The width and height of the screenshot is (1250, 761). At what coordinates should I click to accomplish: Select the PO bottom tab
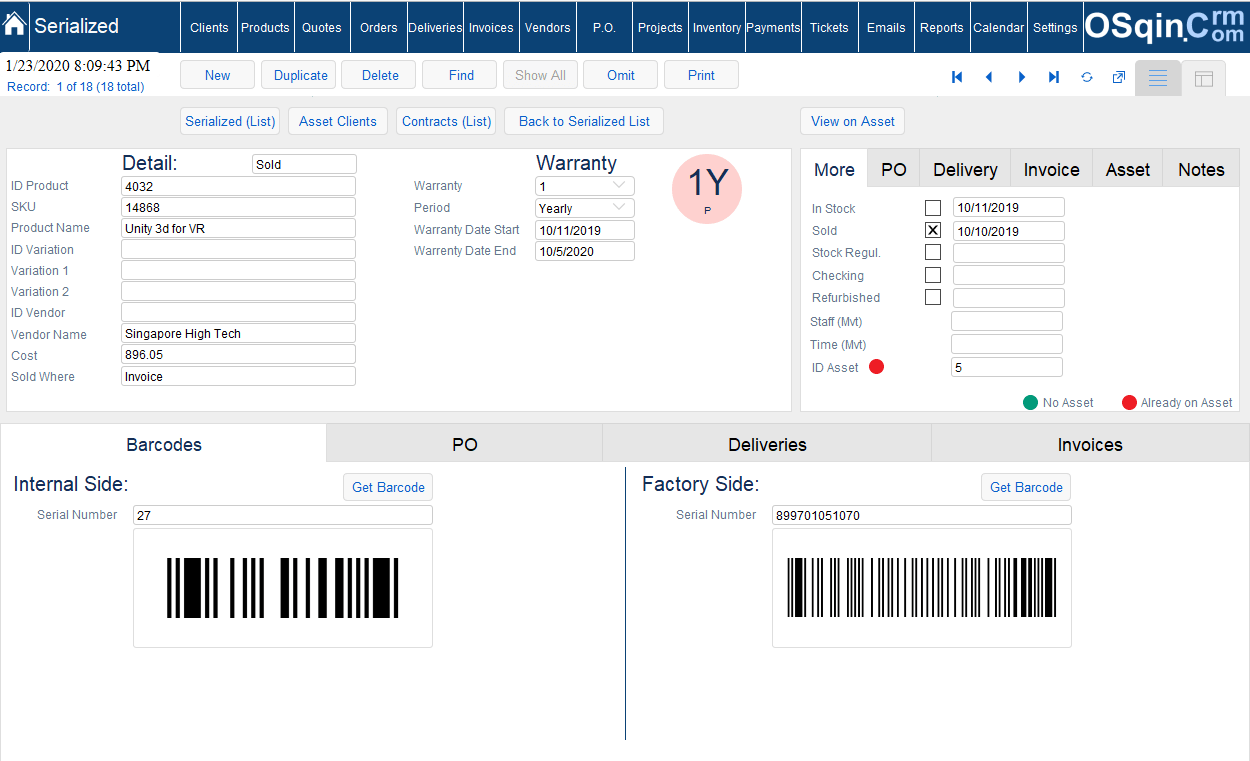point(465,444)
